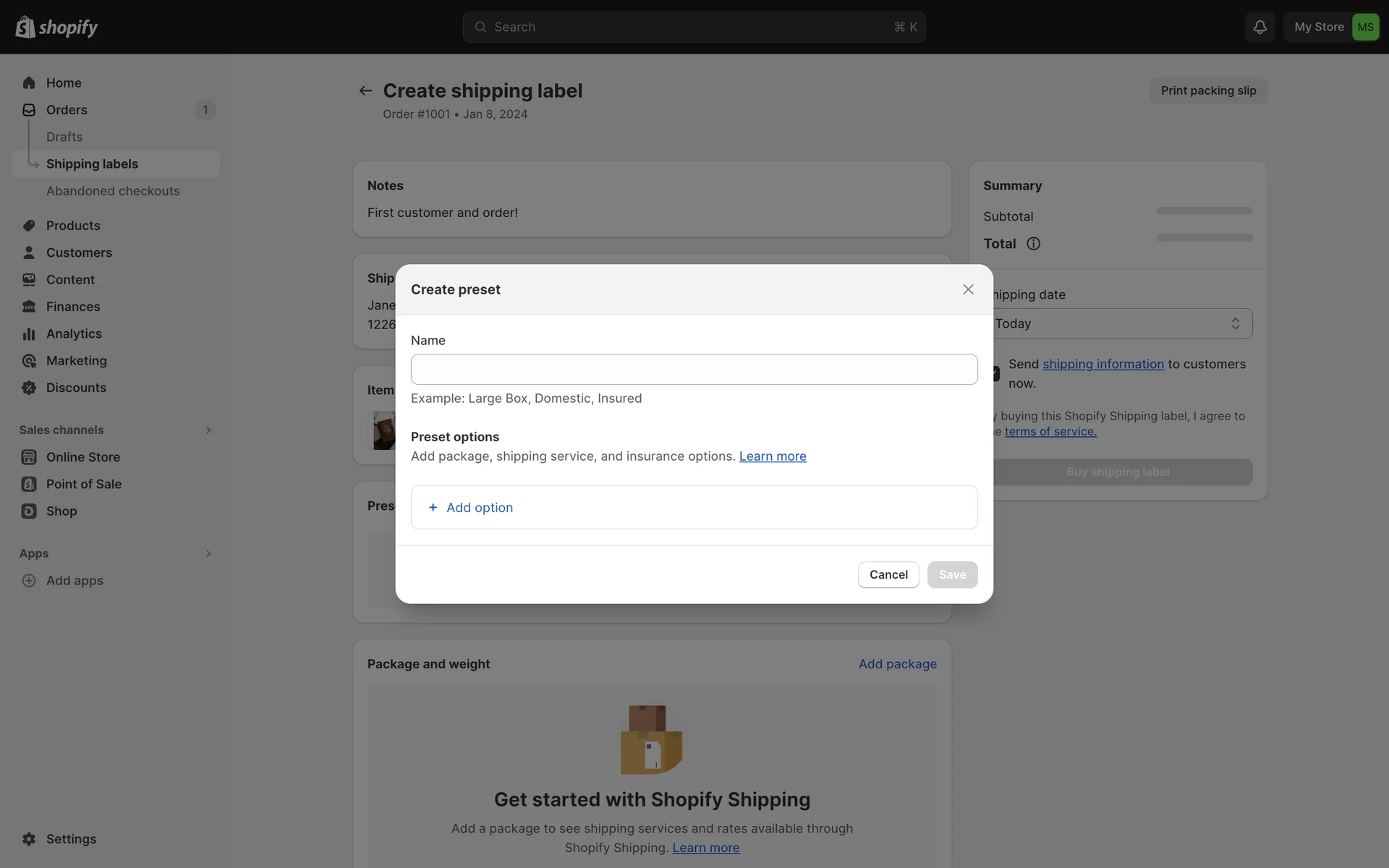Expand the Apps section chevron

coord(208,553)
